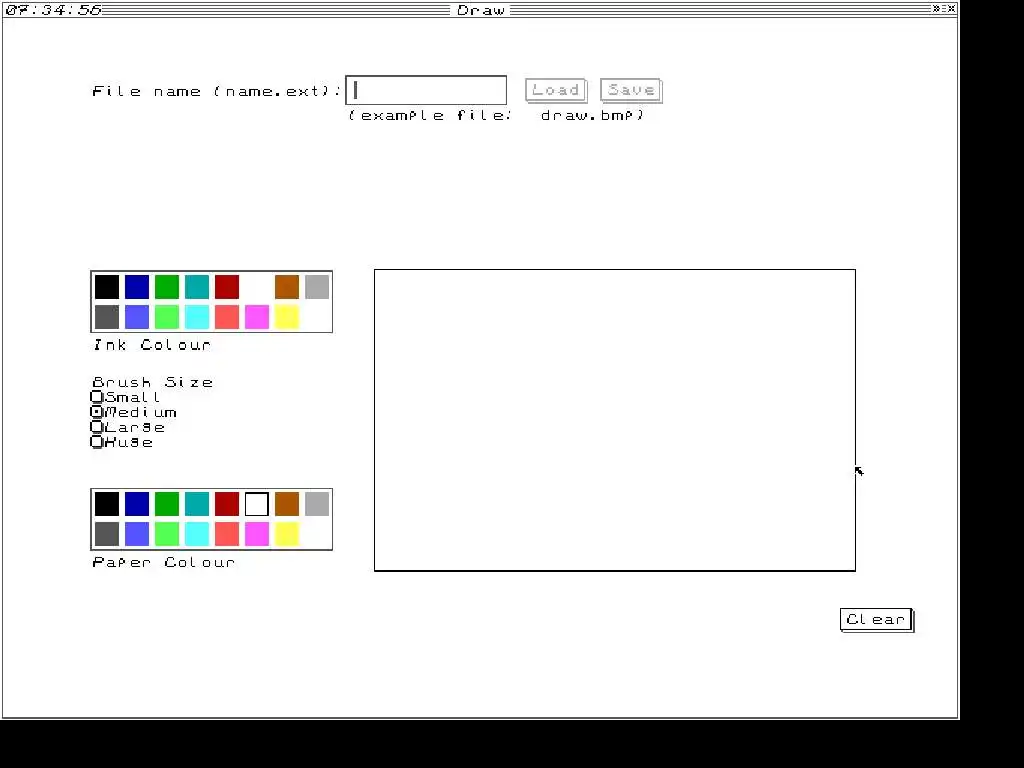This screenshot has height=768, width=1024.
Task: Pick teal in the Ink Colour palette
Action: tap(197, 287)
